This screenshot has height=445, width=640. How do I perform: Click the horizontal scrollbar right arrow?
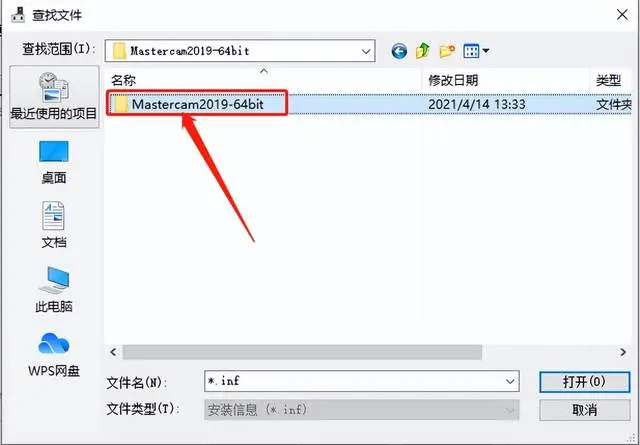coord(622,352)
